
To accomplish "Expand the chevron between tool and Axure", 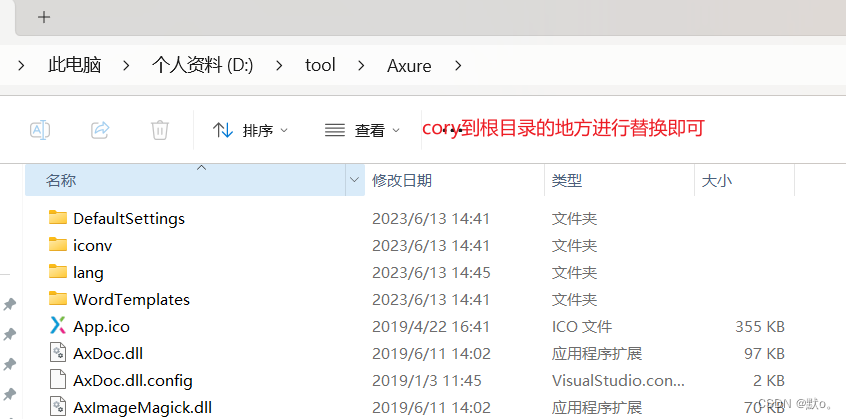I will 361,65.
